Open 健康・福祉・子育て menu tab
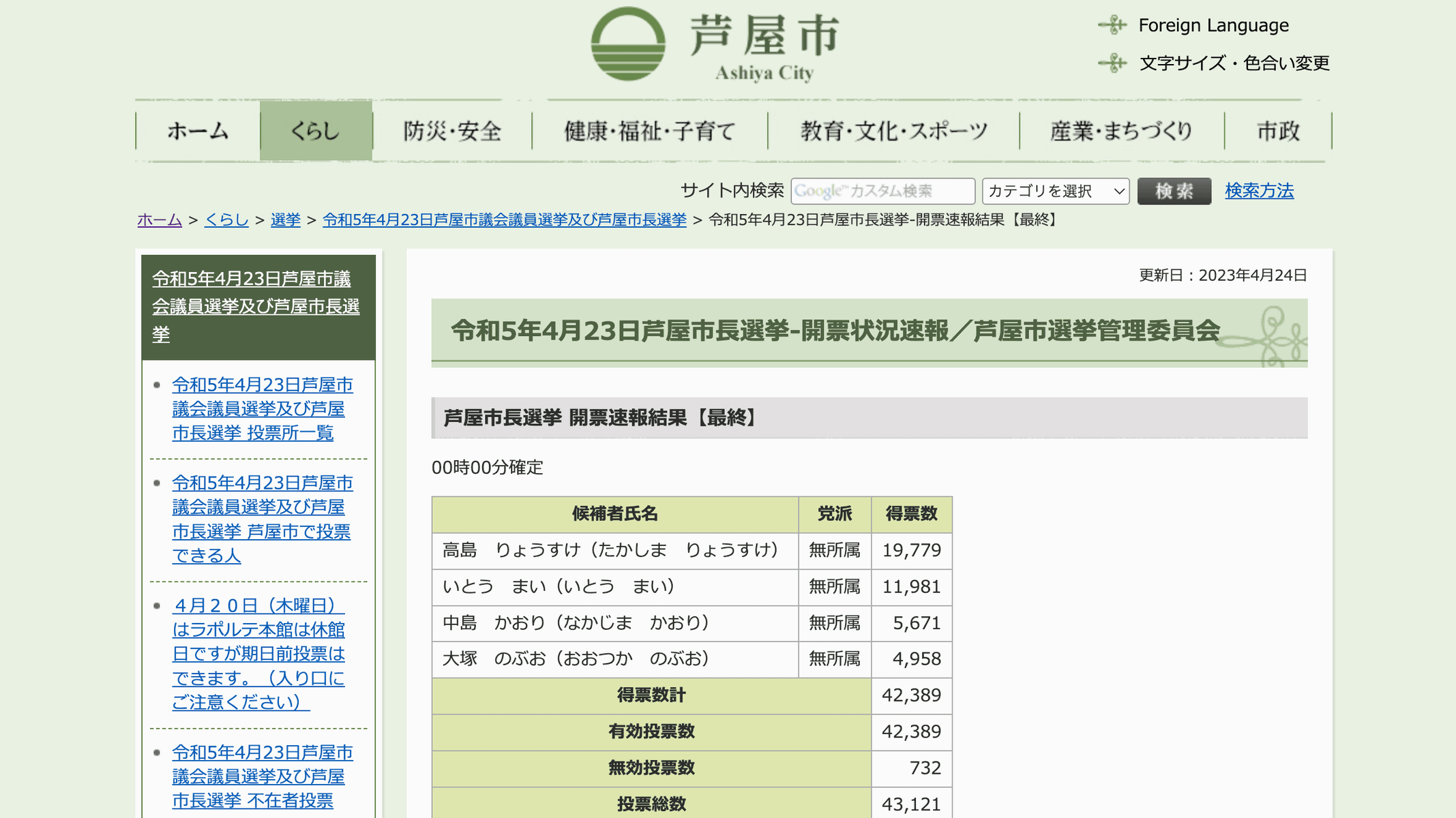Screen dimensions: 1456x818 (649, 131)
